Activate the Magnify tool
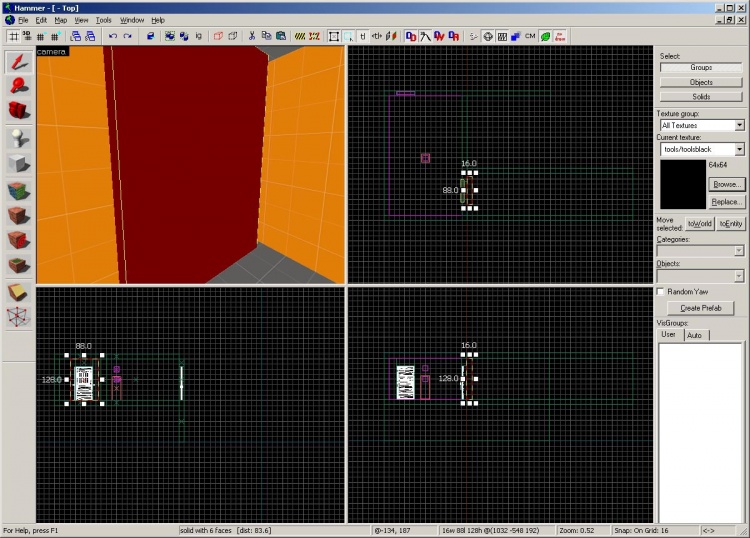The image size is (750, 538). click(x=18, y=86)
